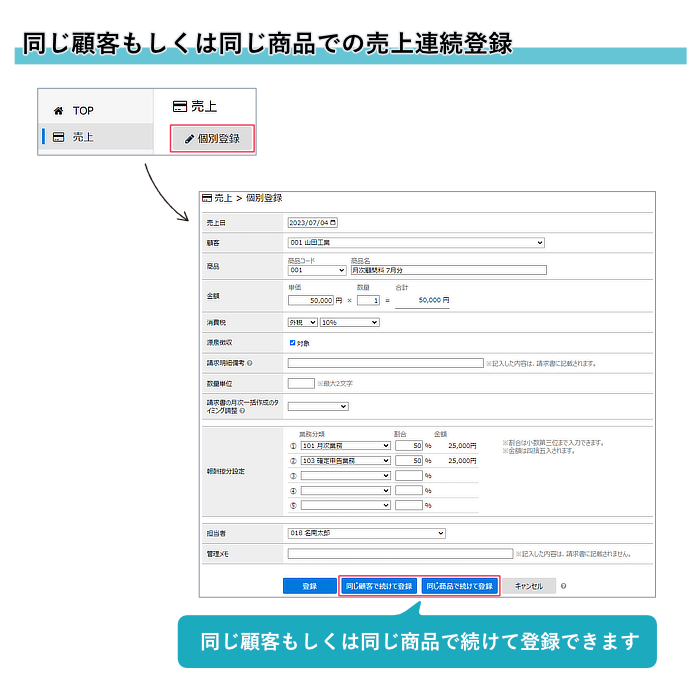Viewport: 700px width, 700px height.
Task: Click the blue 登録 button
Action: tap(309, 587)
